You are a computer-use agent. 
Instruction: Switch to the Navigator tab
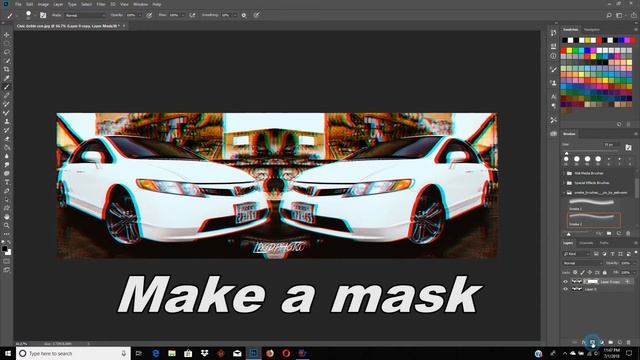click(x=591, y=30)
